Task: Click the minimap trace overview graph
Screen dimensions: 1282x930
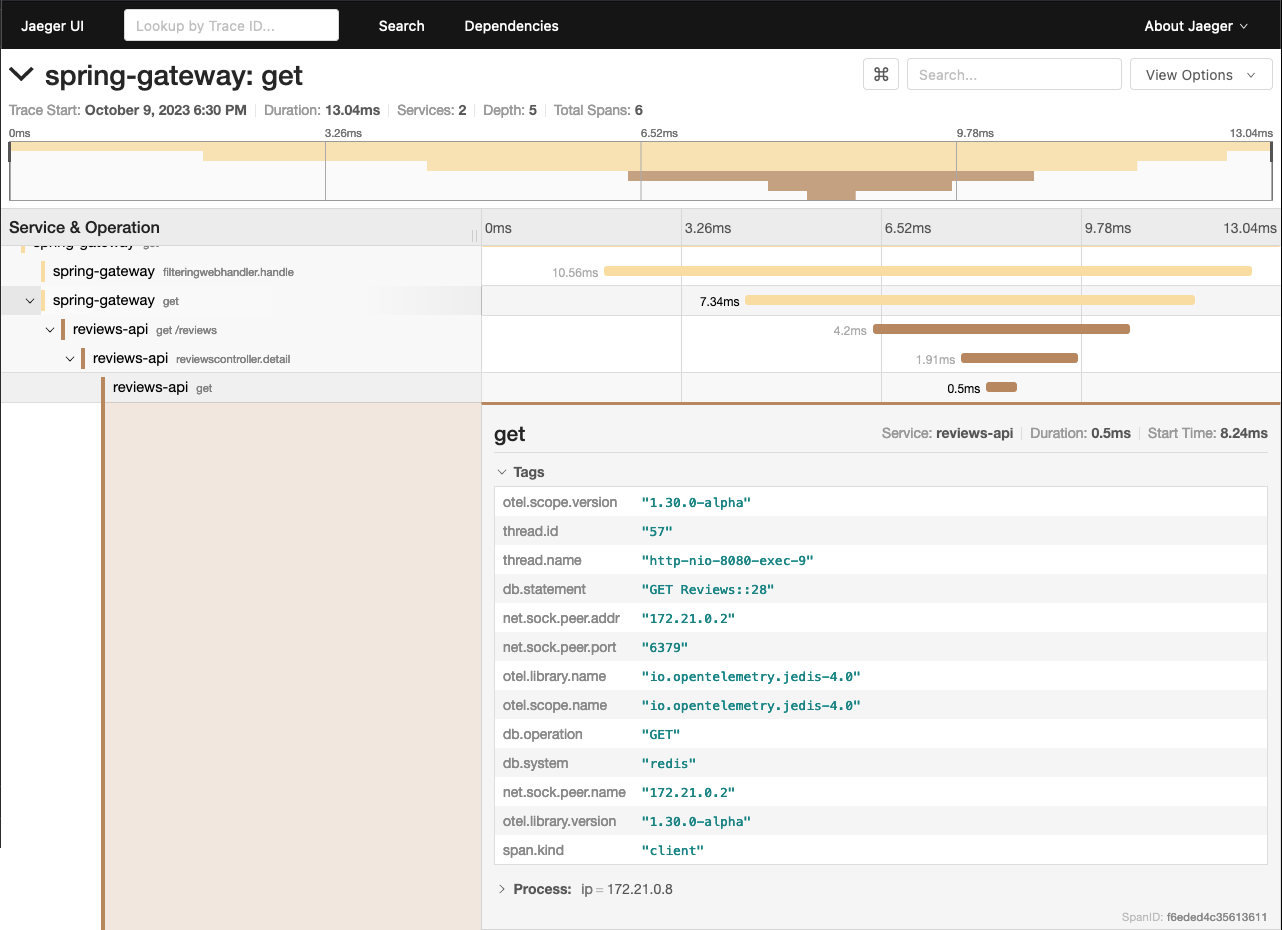Action: [641, 171]
